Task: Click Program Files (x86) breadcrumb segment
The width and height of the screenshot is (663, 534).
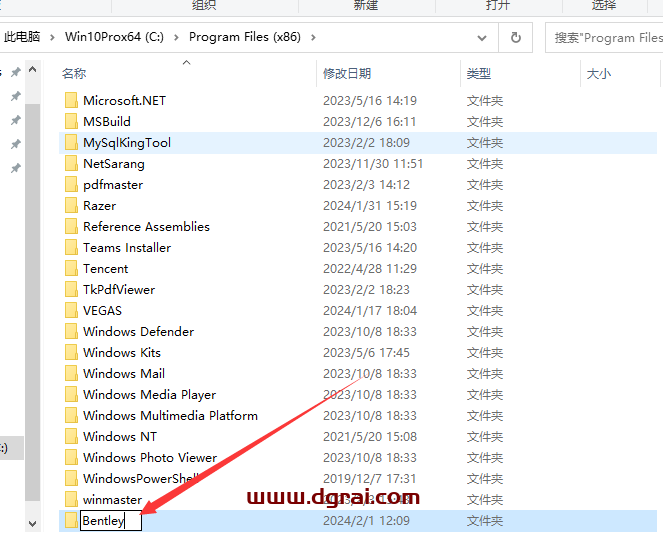Action: click(x=245, y=37)
